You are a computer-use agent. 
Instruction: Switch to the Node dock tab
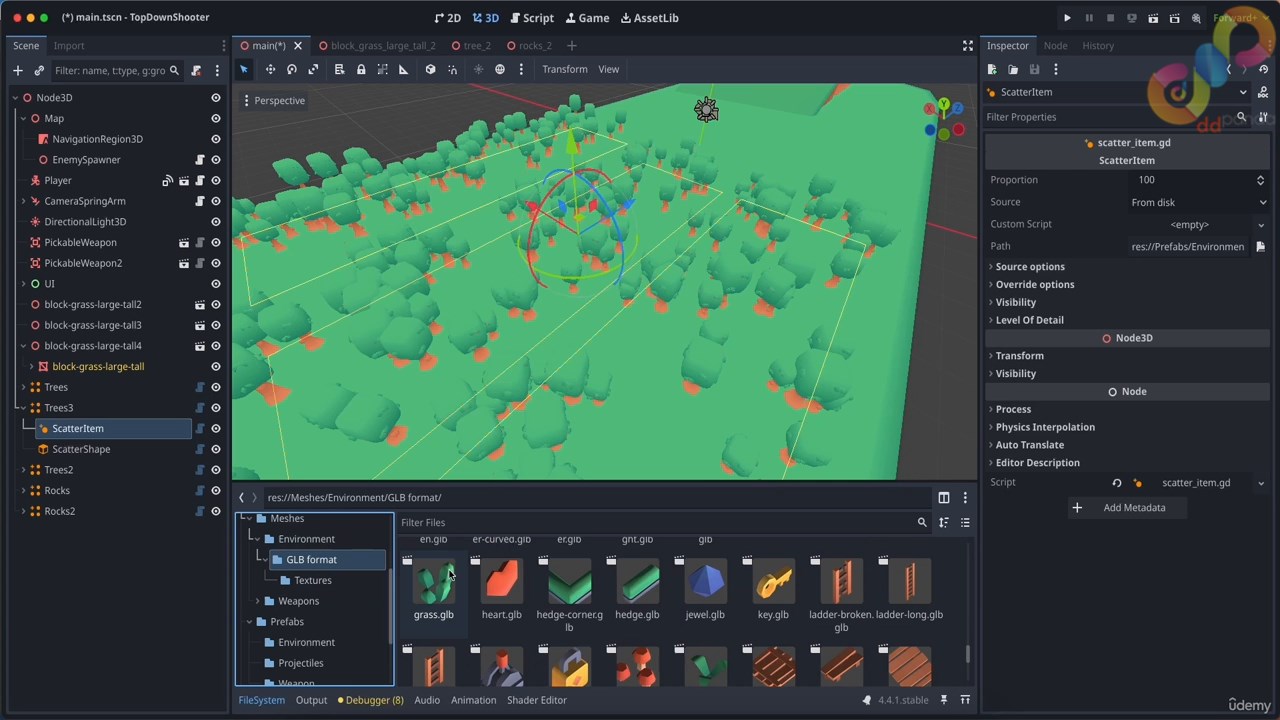(1055, 46)
